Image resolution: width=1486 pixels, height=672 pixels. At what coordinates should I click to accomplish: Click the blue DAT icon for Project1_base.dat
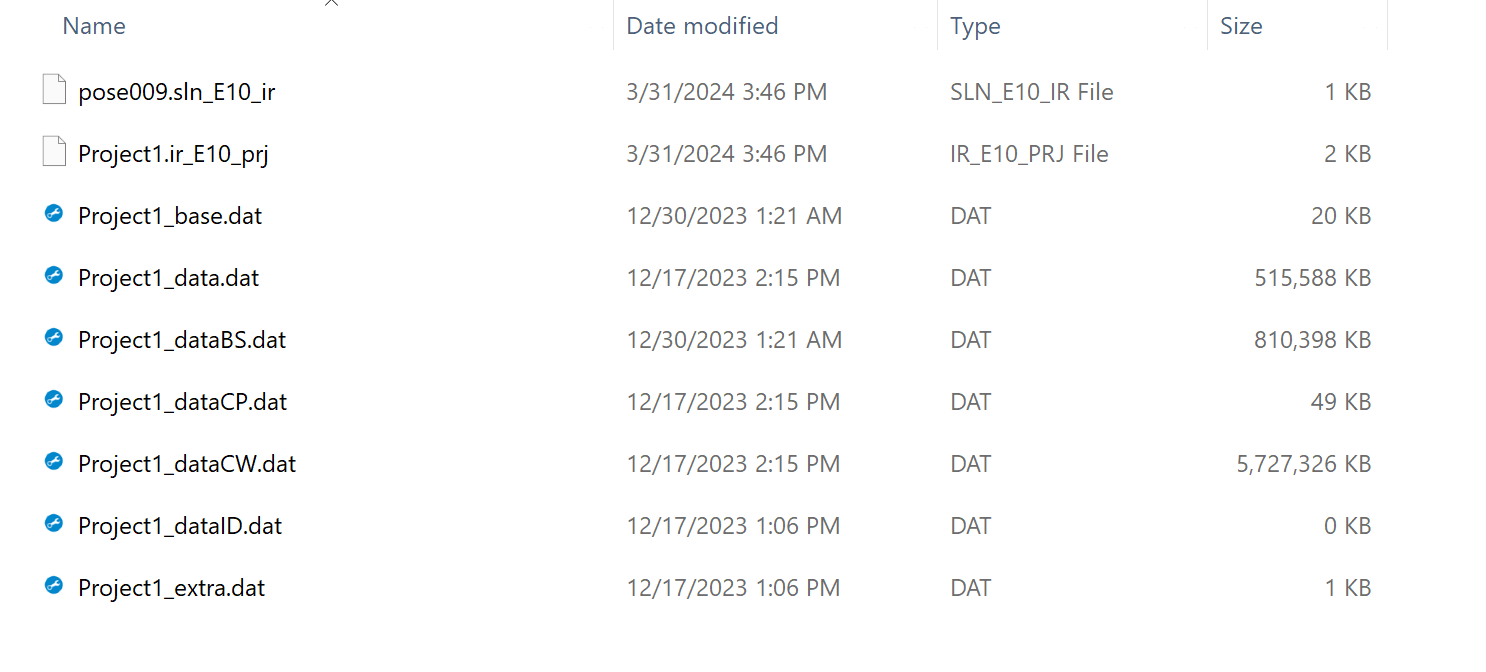[x=53, y=213]
